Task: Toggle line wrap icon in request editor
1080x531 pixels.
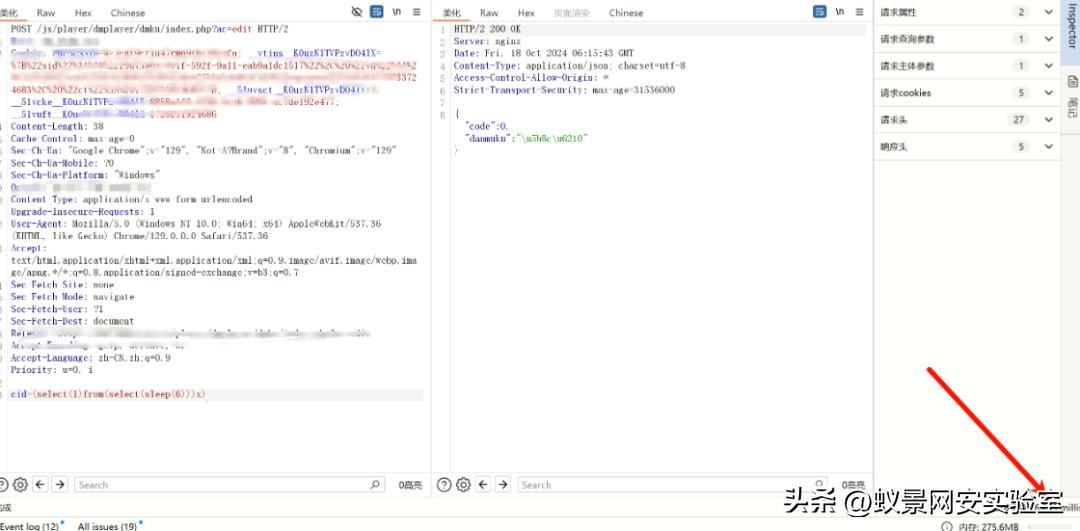Action: point(377,12)
